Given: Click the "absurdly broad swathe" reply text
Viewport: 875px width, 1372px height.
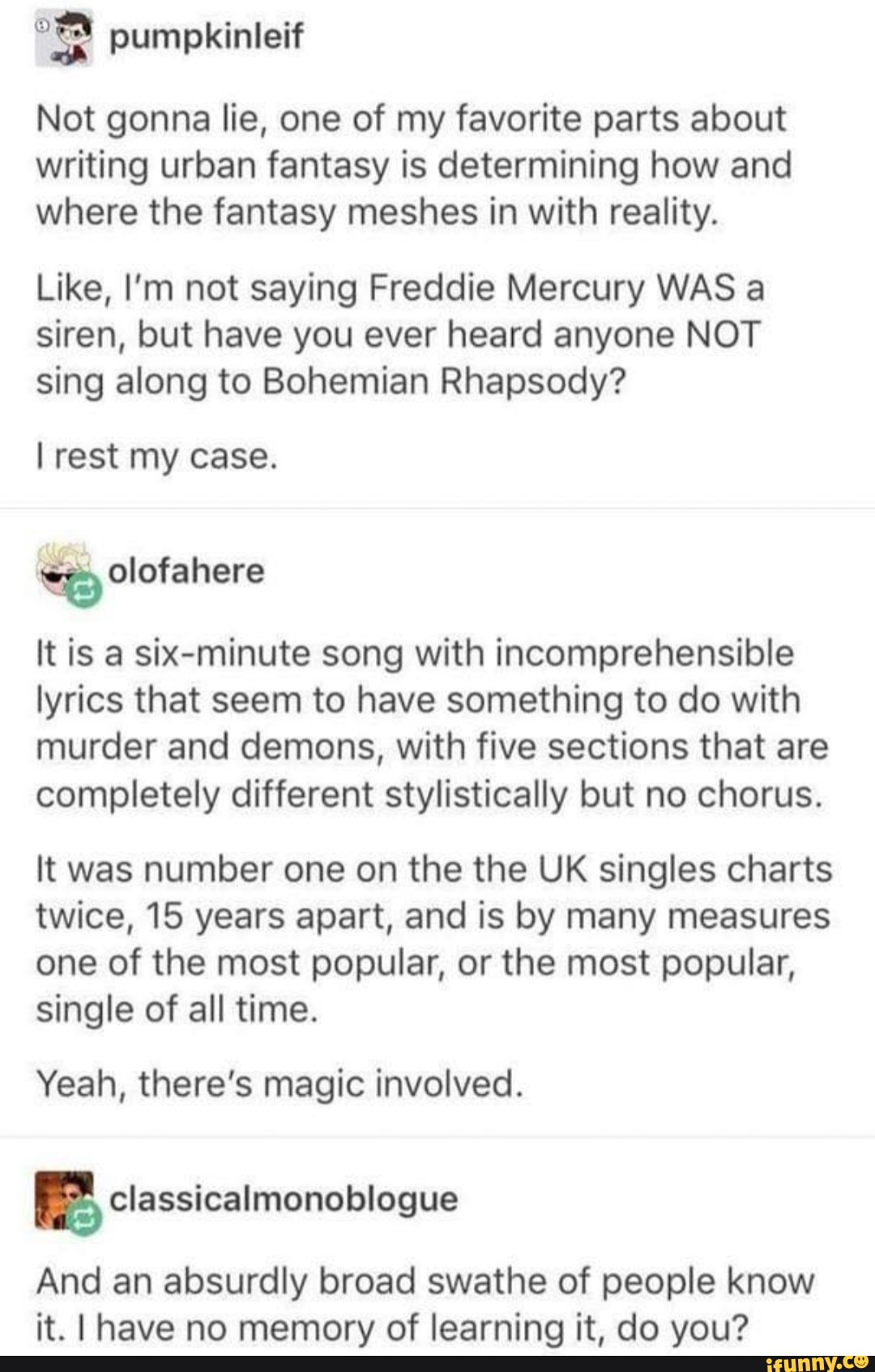Looking at the screenshot, I should click(425, 1304).
